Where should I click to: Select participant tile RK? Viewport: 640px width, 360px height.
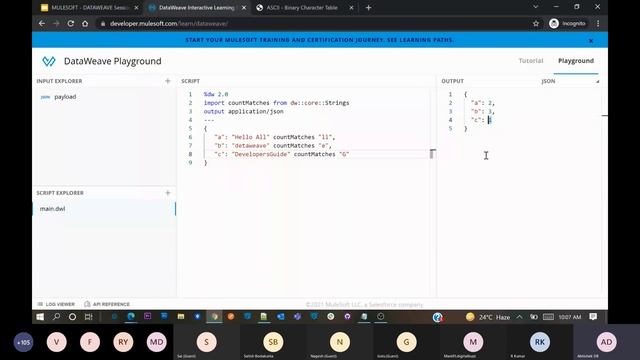click(x=540, y=342)
